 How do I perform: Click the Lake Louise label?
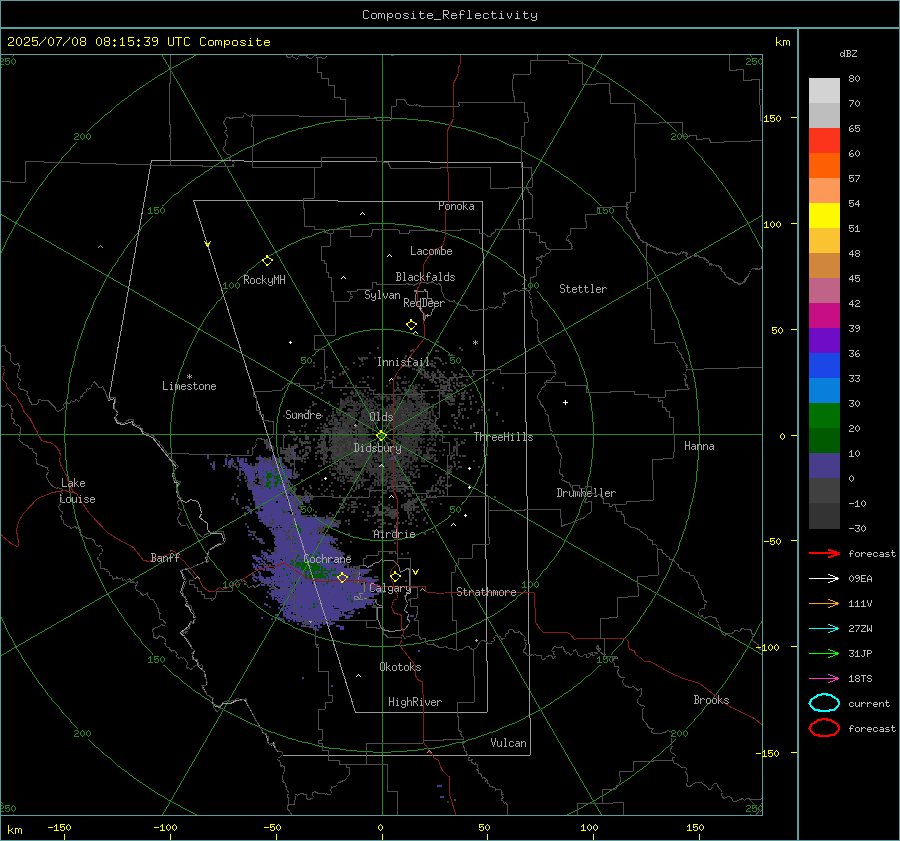pos(77,491)
